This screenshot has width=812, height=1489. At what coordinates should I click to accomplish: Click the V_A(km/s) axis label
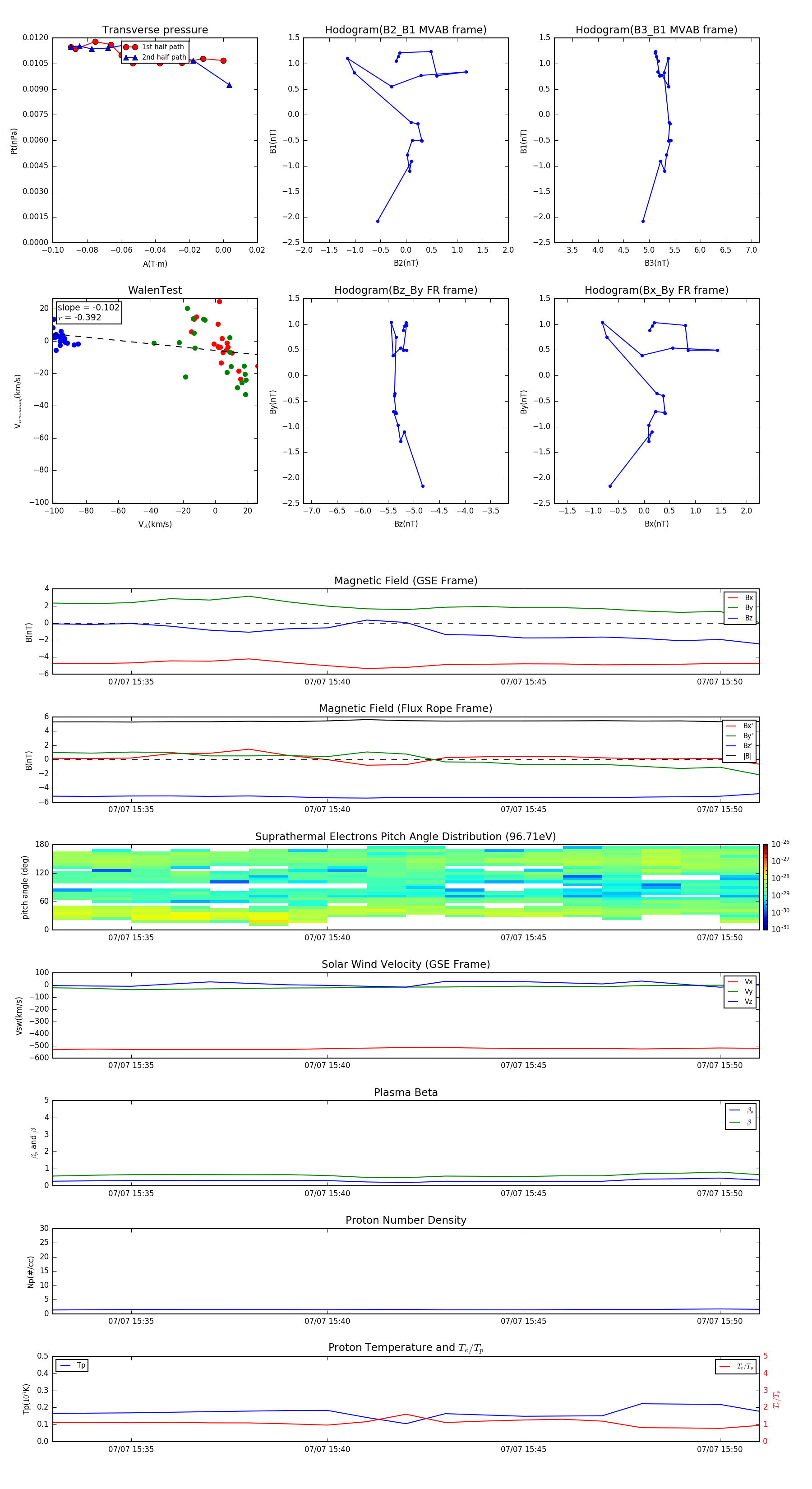pyautogui.click(x=155, y=525)
